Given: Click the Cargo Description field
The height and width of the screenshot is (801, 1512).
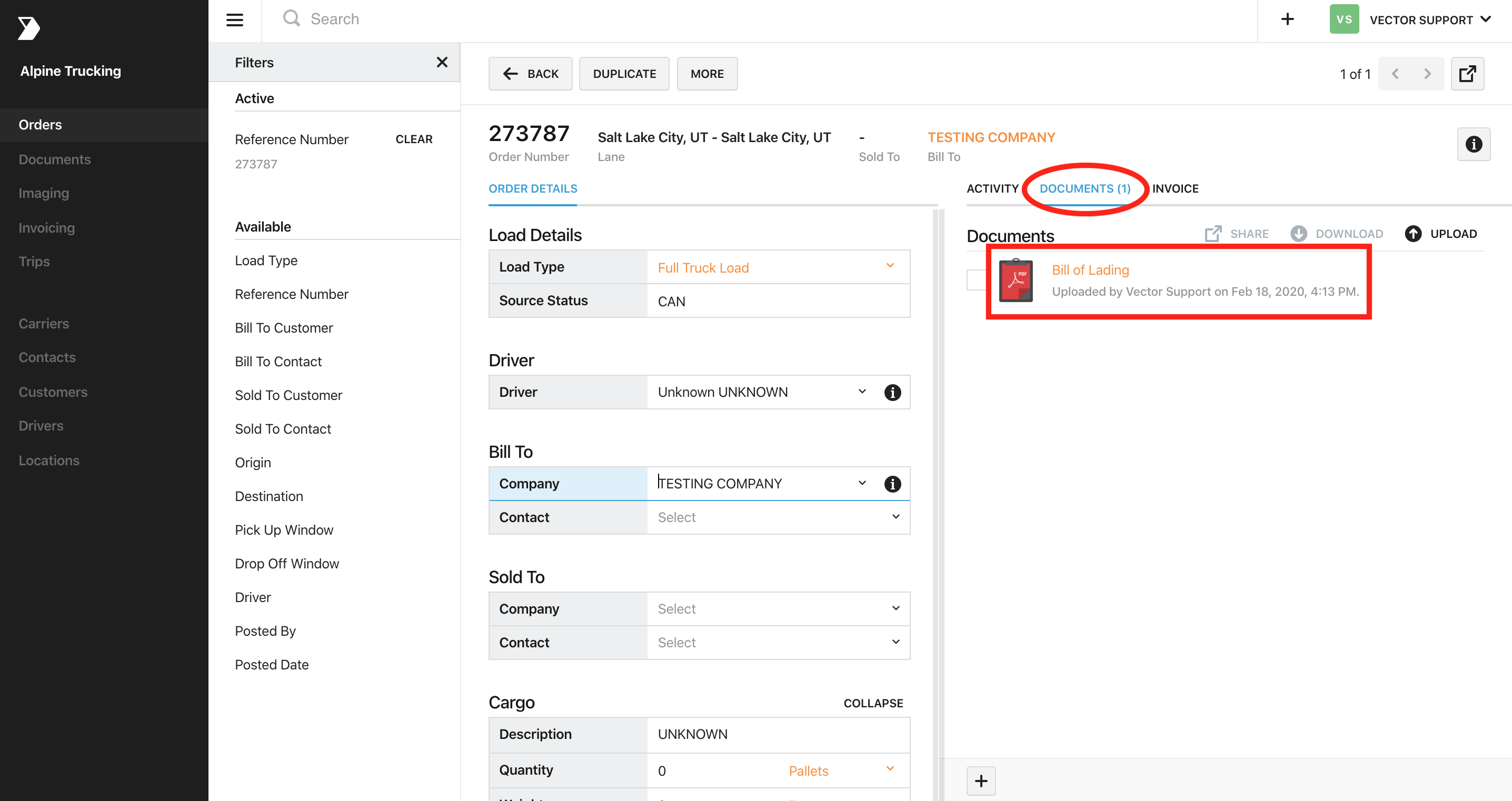Looking at the screenshot, I should point(778,735).
